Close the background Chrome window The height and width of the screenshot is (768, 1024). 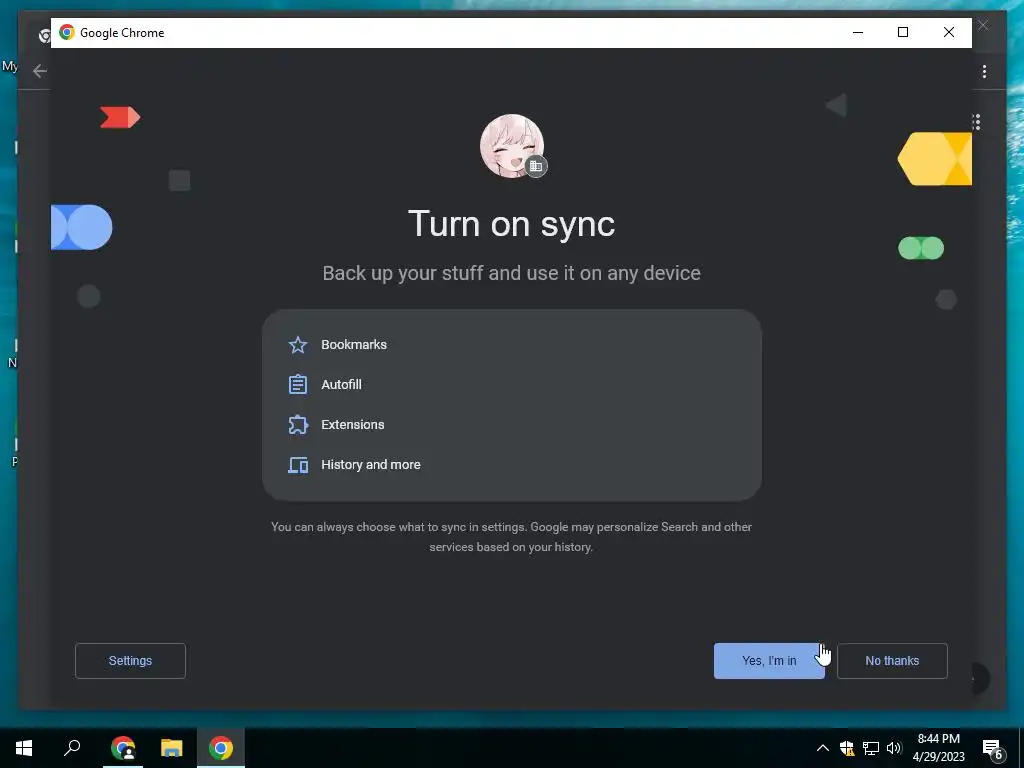(x=983, y=25)
